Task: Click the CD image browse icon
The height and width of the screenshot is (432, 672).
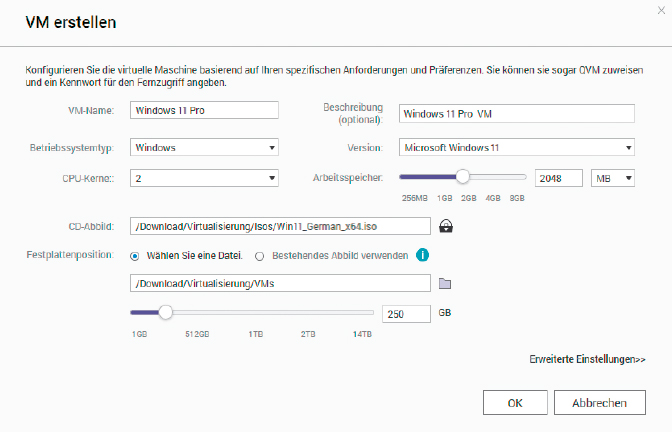Action: click(x=446, y=226)
